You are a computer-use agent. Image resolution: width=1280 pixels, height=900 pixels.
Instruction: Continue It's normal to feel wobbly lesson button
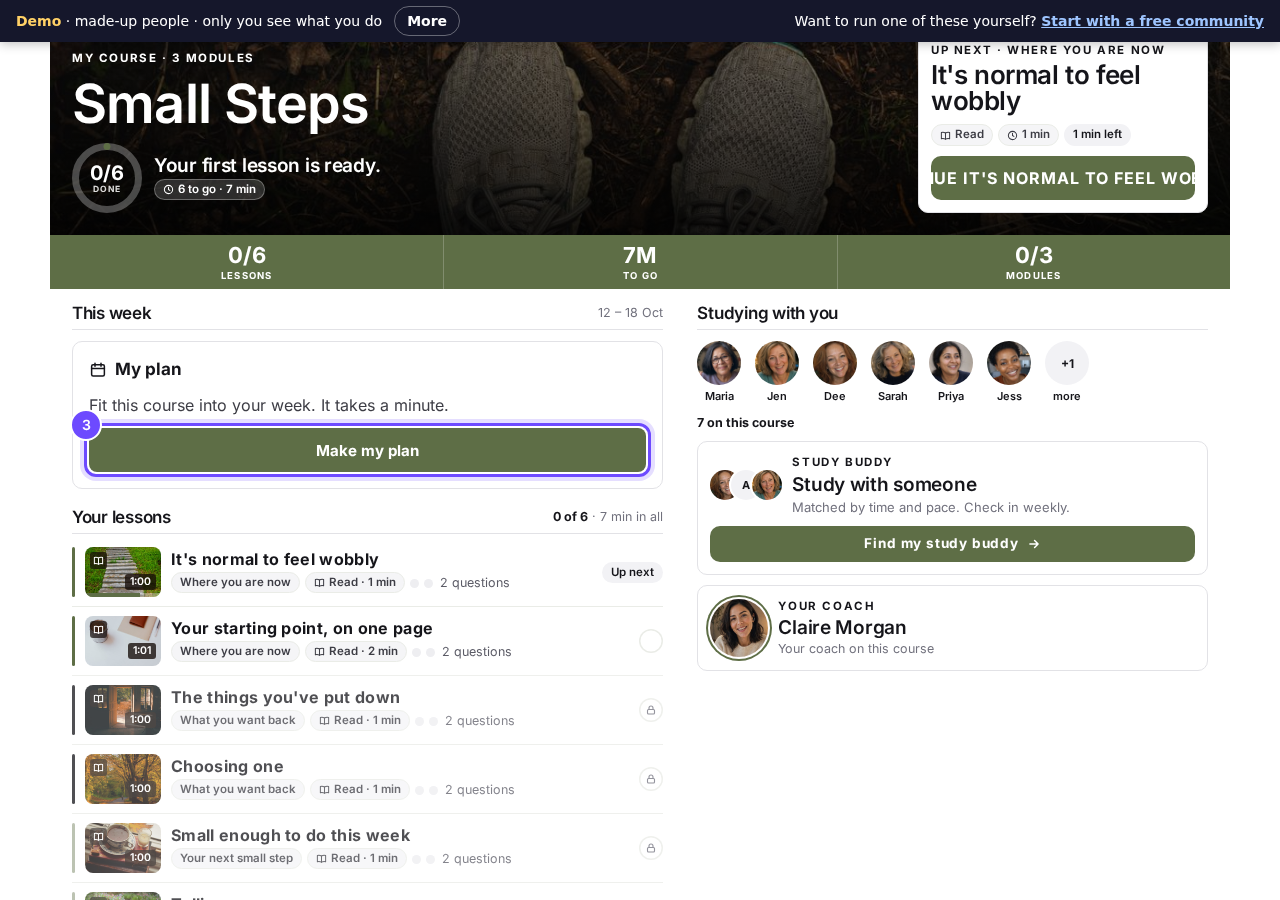[1063, 178]
